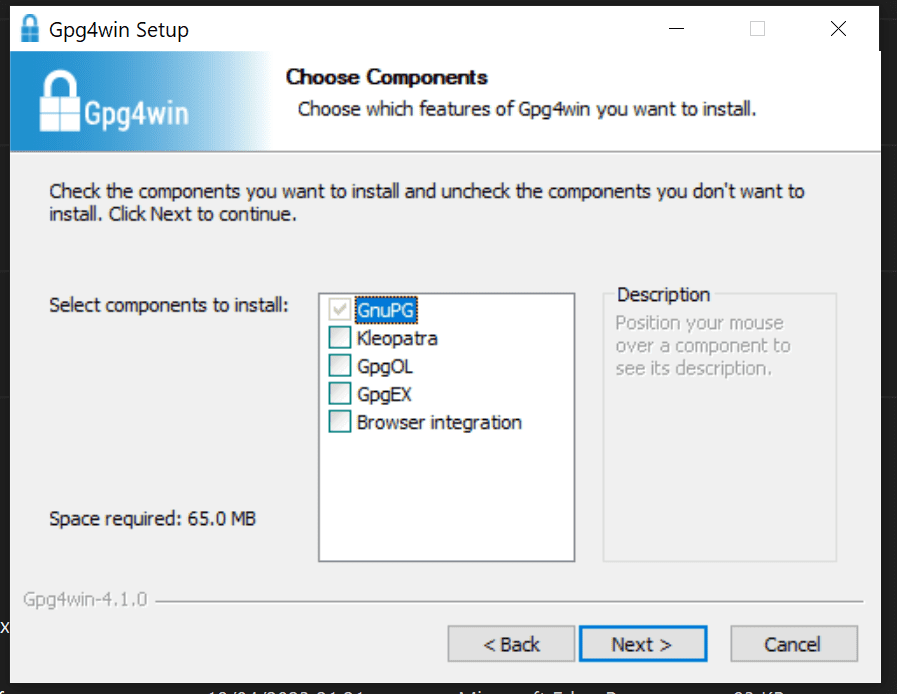The height and width of the screenshot is (694, 897).
Task: Go back with the Back button
Action: point(511,644)
